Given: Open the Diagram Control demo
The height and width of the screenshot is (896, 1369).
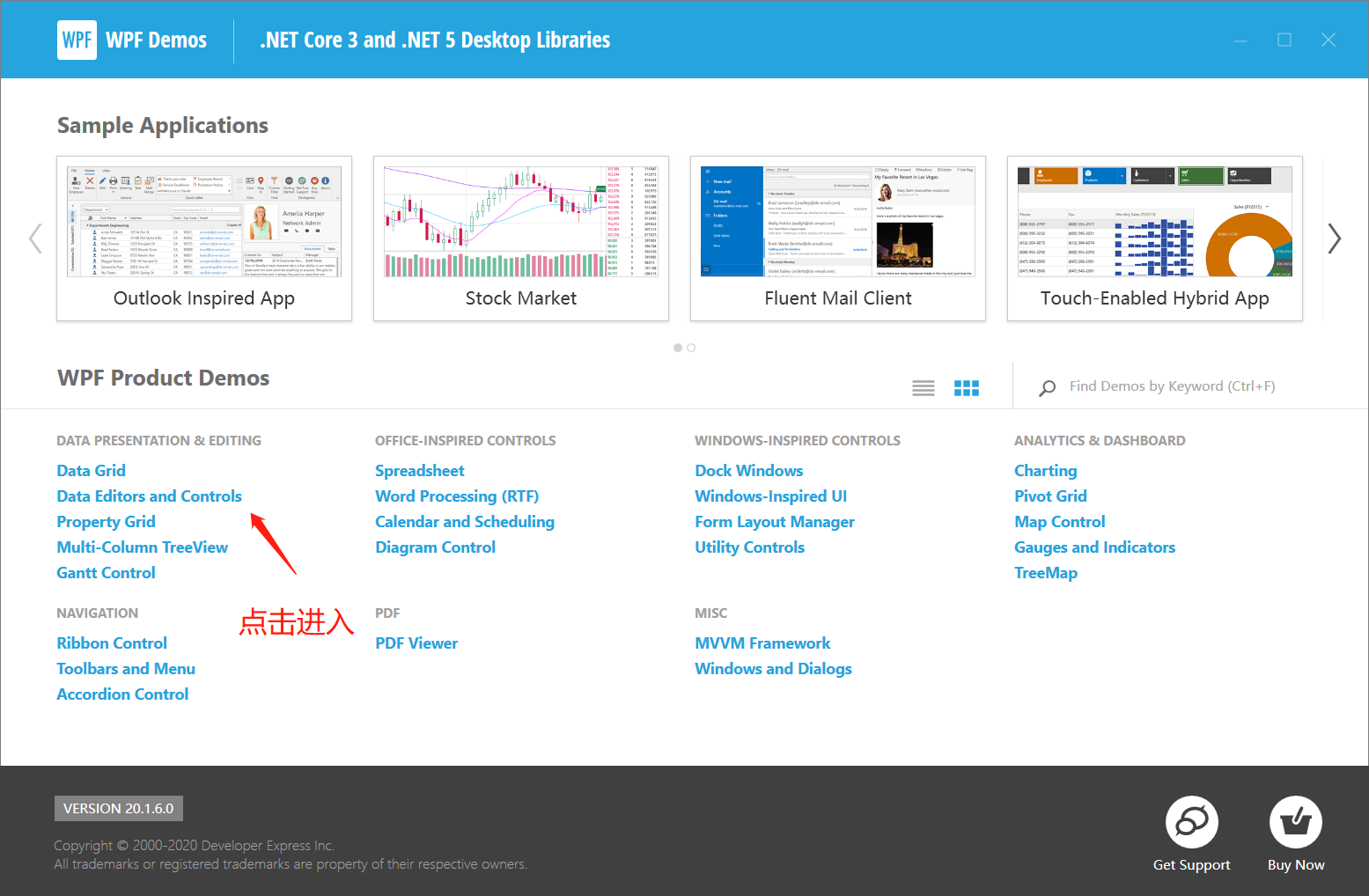Looking at the screenshot, I should pyautogui.click(x=436, y=547).
